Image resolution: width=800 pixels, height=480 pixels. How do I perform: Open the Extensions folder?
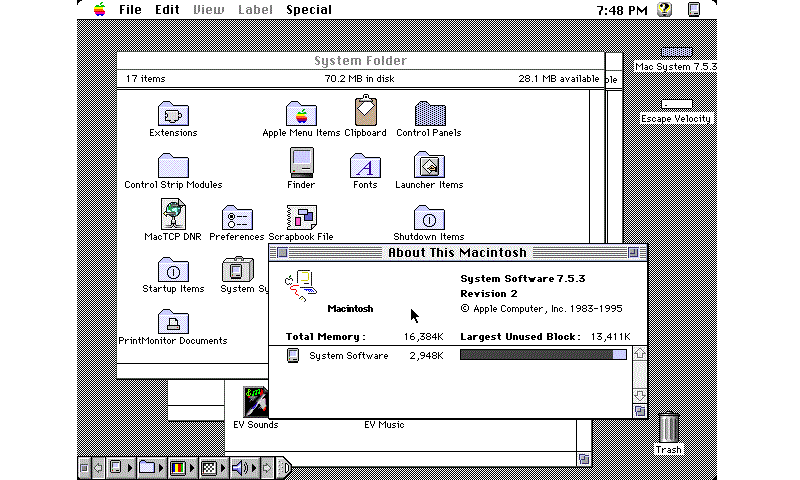click(x=173, y=113)
